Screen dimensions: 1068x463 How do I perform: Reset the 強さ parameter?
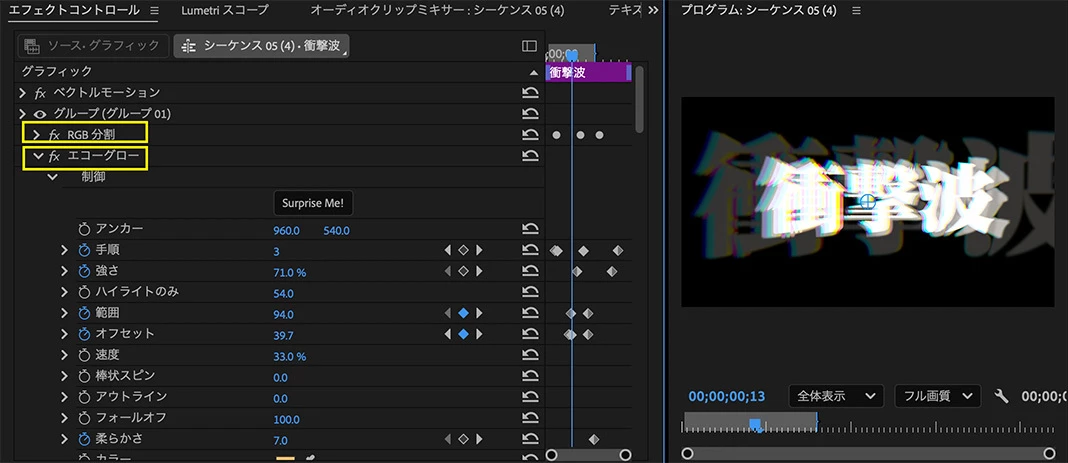coord(530,272)
